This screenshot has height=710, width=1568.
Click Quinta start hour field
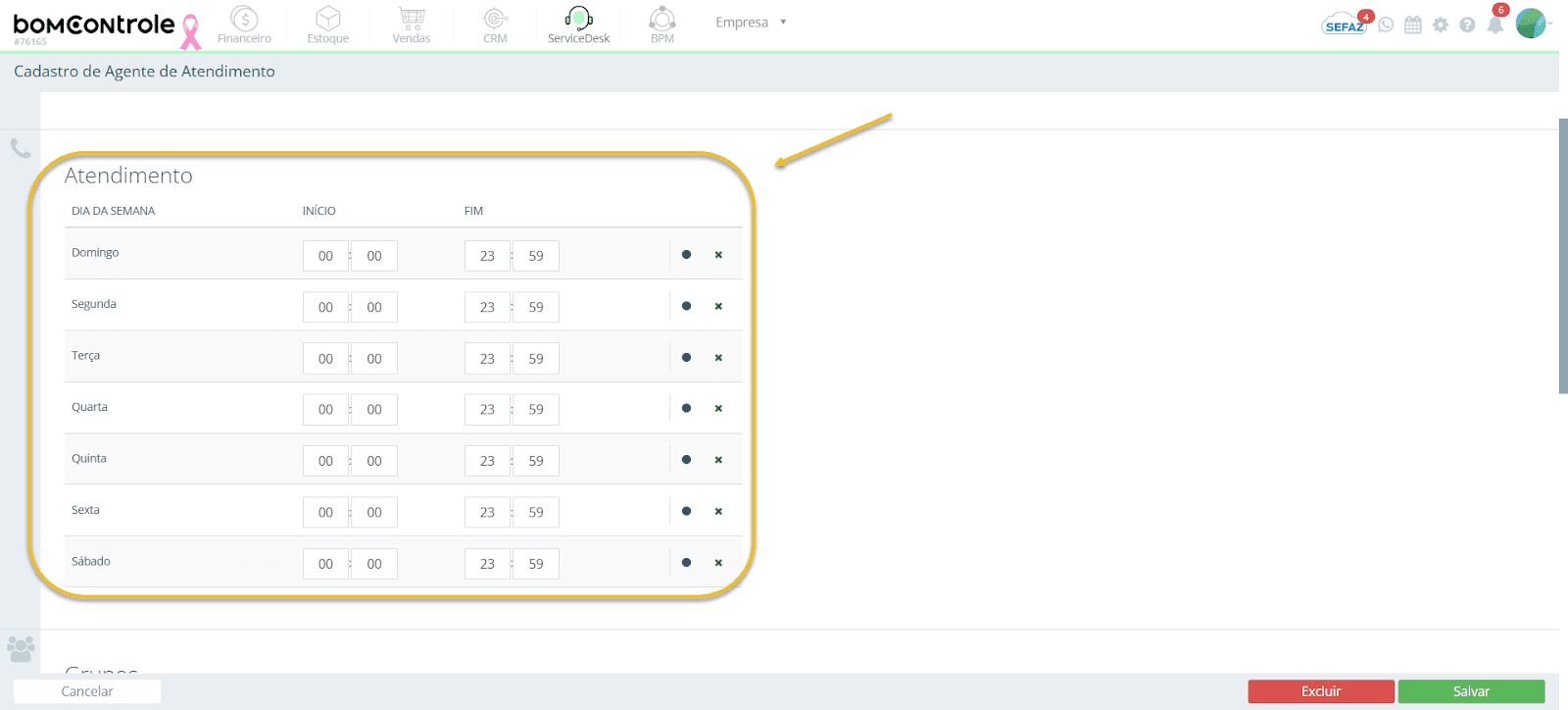325,461
